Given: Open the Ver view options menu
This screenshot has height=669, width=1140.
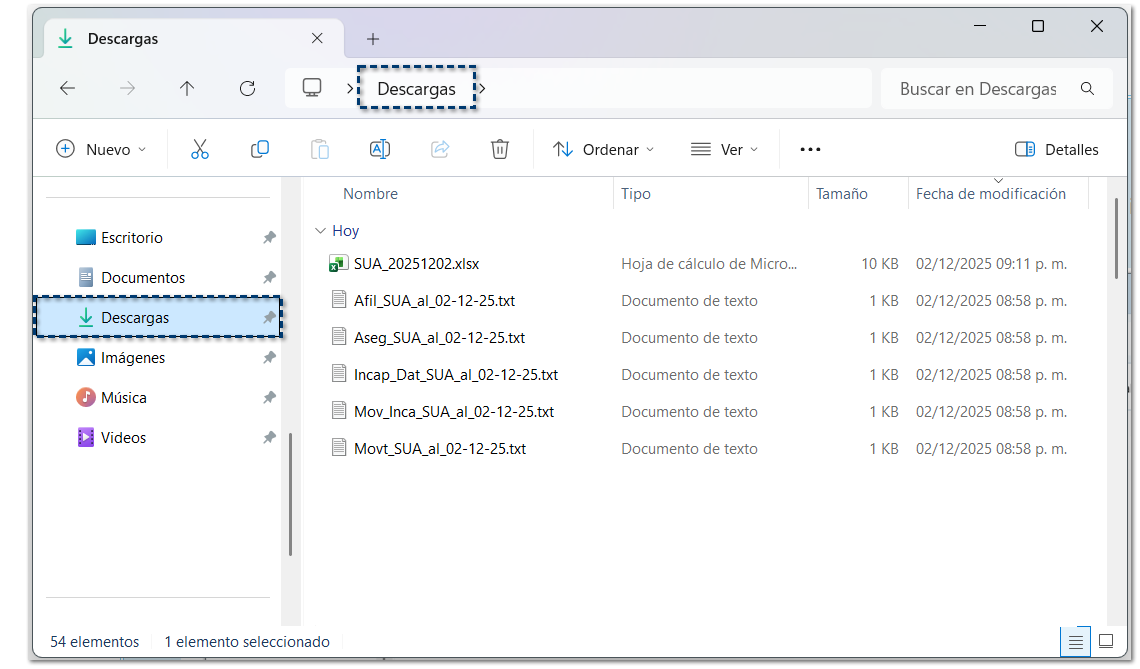Looking at the screenshot, I should (x=724, y=149).
